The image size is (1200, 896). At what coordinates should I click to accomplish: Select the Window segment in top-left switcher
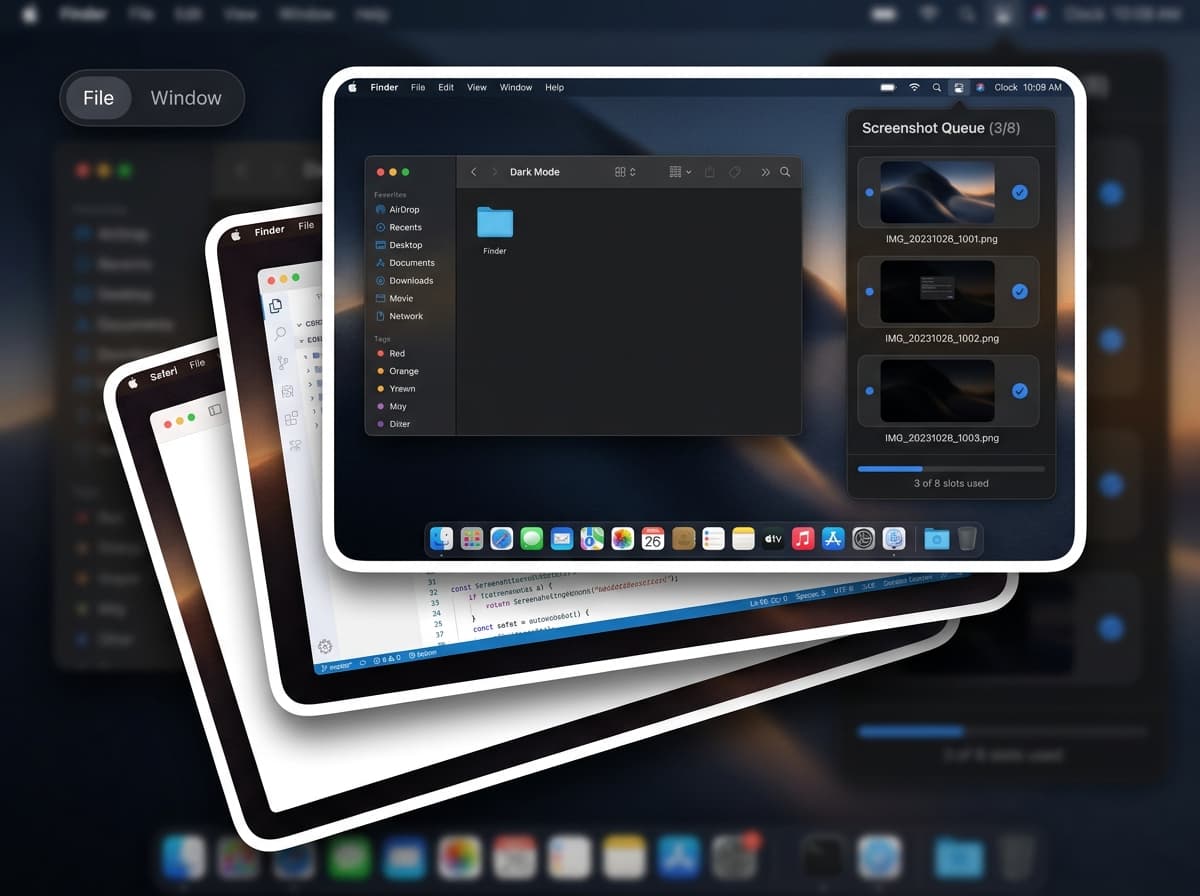(186, 98)
